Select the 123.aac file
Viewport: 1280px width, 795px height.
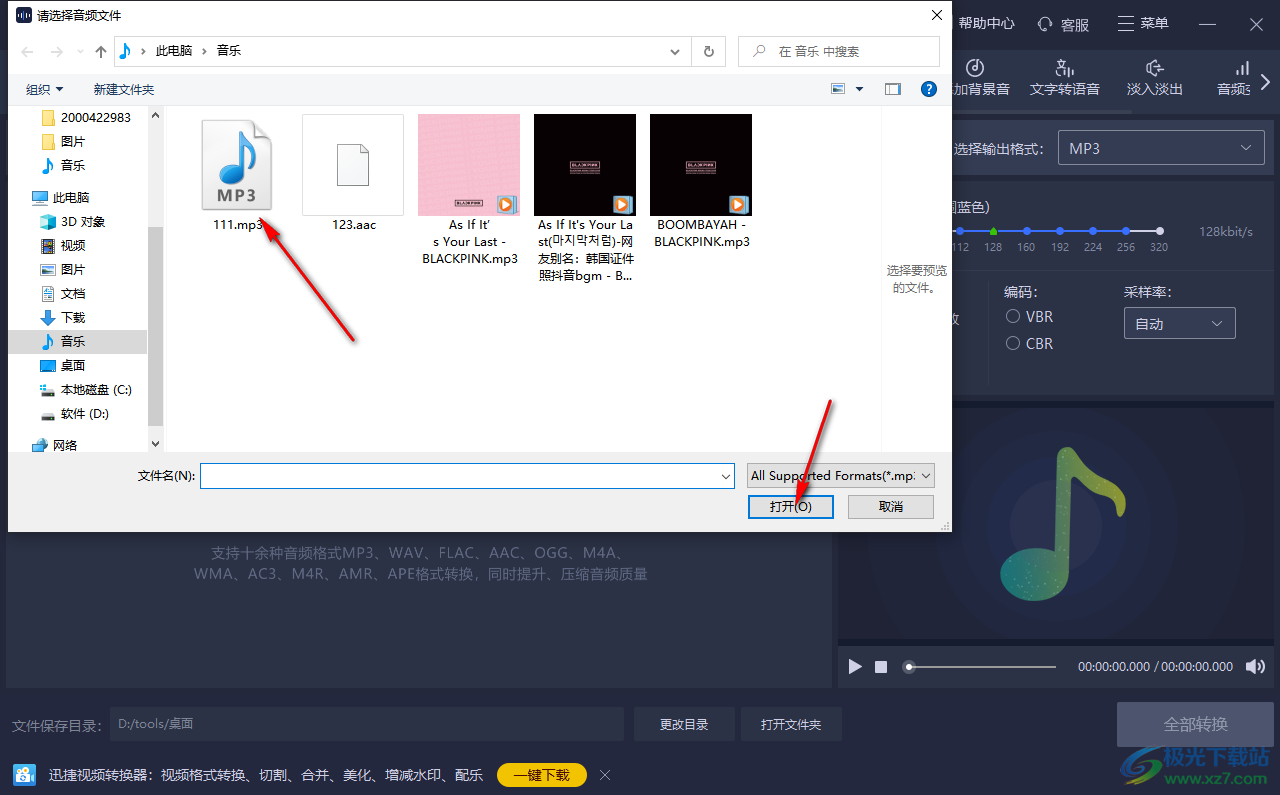pyautogui.click(x=353, y=165)
